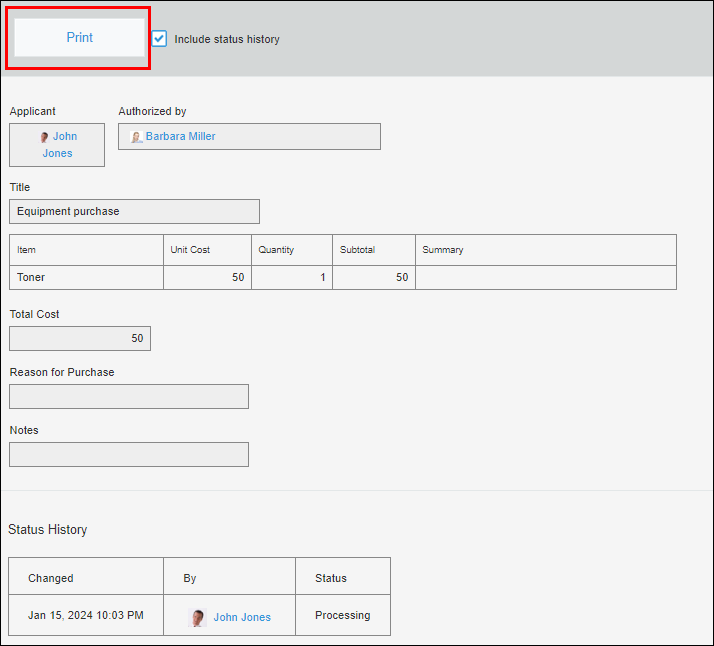
Task: Click John Jones avatar in Status History
Action: (x=198, y=617)
